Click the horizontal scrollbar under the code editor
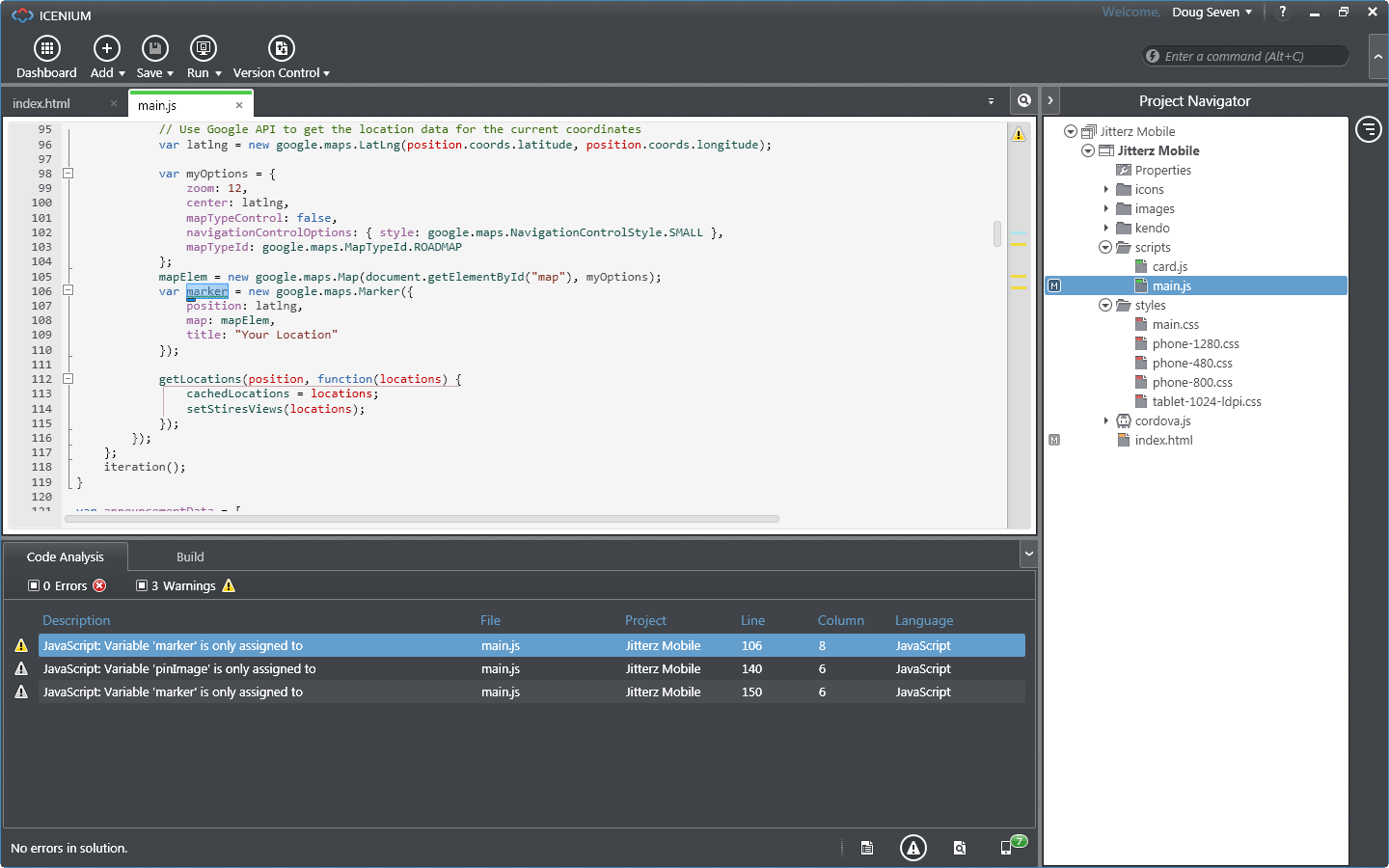Viewport: 1389px width, 868px height. [x=422, y=519]
